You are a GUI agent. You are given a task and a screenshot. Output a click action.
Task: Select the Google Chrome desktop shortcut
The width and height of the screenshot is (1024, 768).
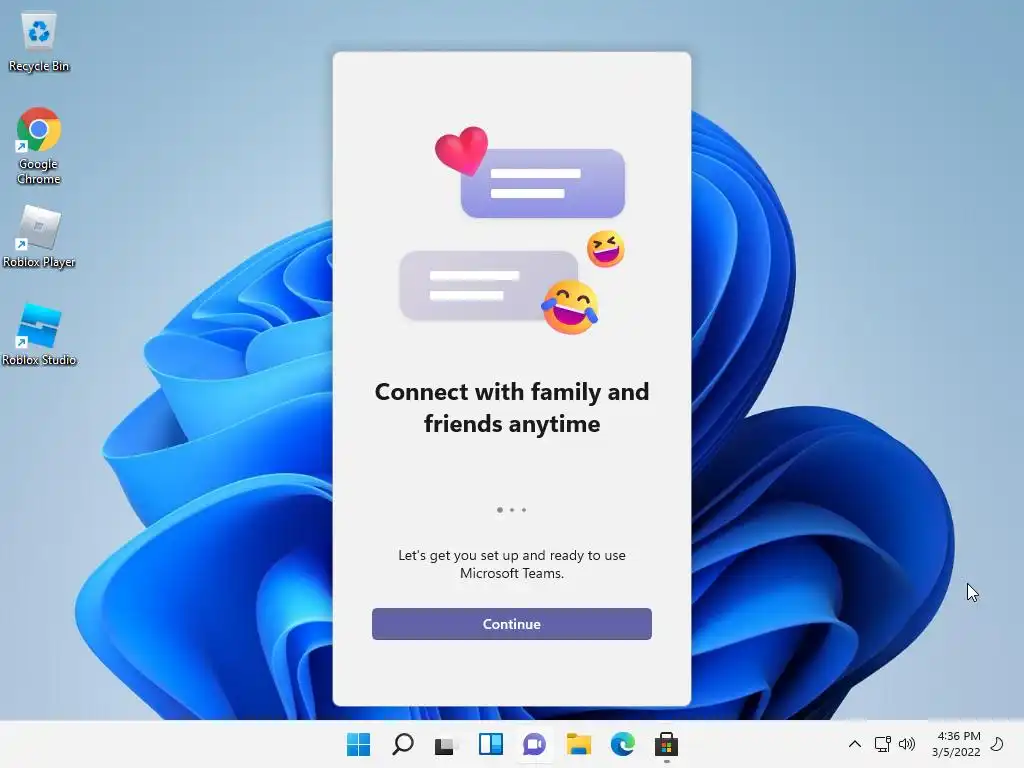[x=39, y=146]
